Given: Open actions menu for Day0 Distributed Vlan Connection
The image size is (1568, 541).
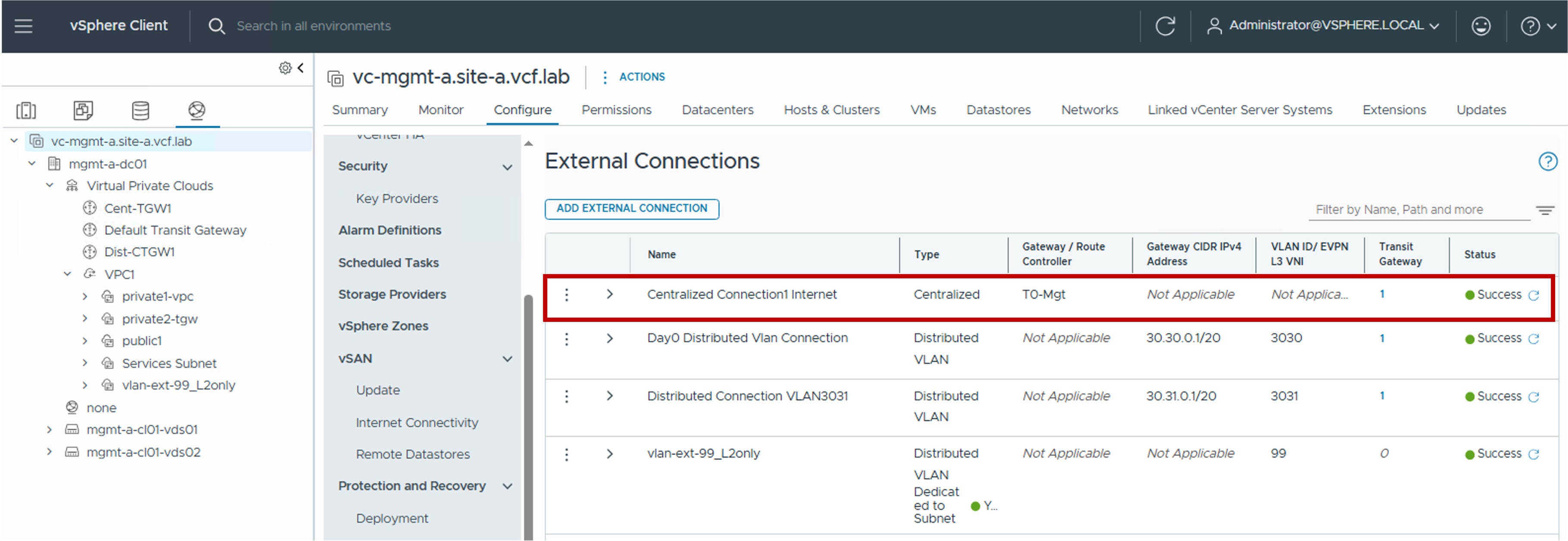Looking at the screenshot, I should click(x=567, y=339).
